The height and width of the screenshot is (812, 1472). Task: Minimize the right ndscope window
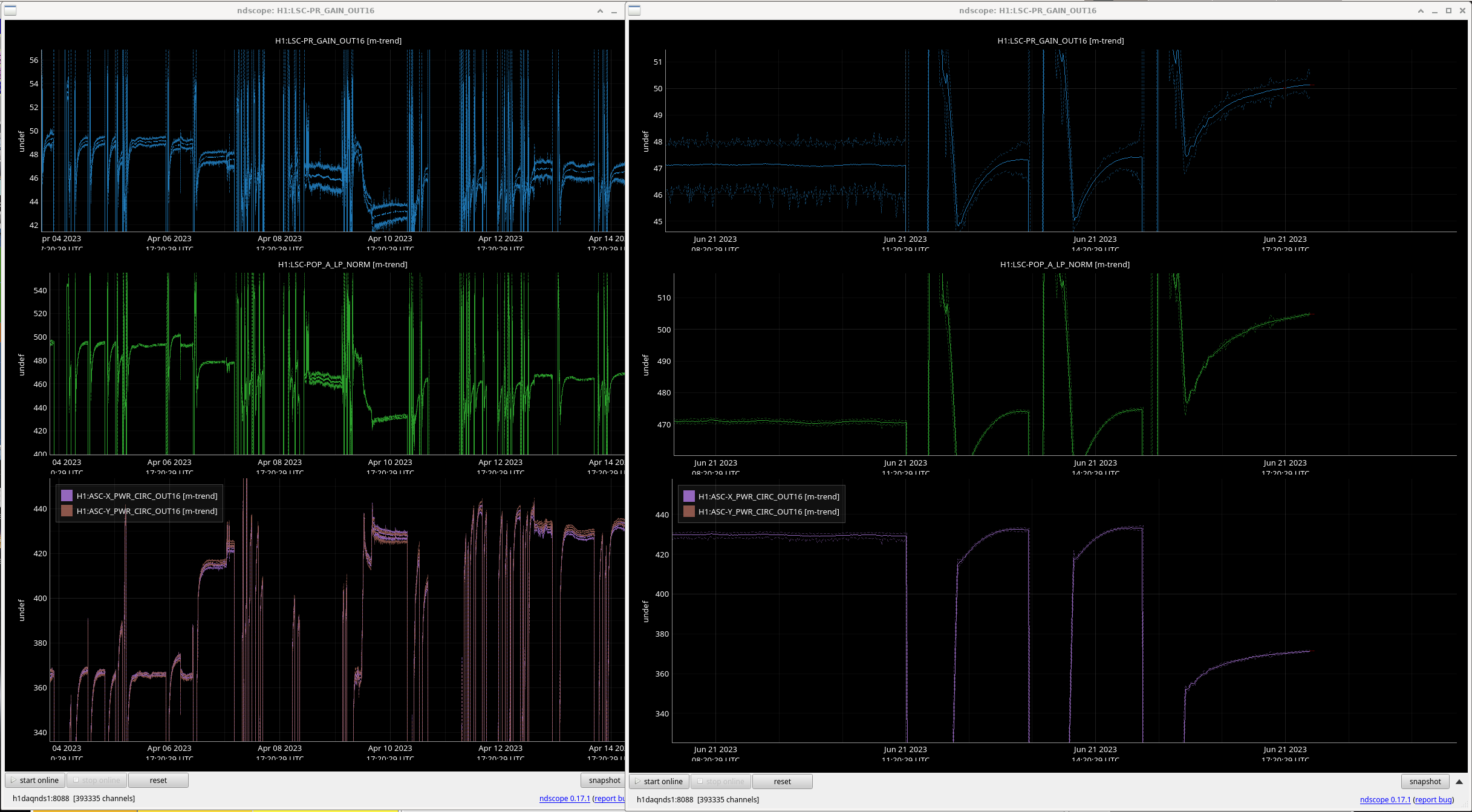point(1435,11)
